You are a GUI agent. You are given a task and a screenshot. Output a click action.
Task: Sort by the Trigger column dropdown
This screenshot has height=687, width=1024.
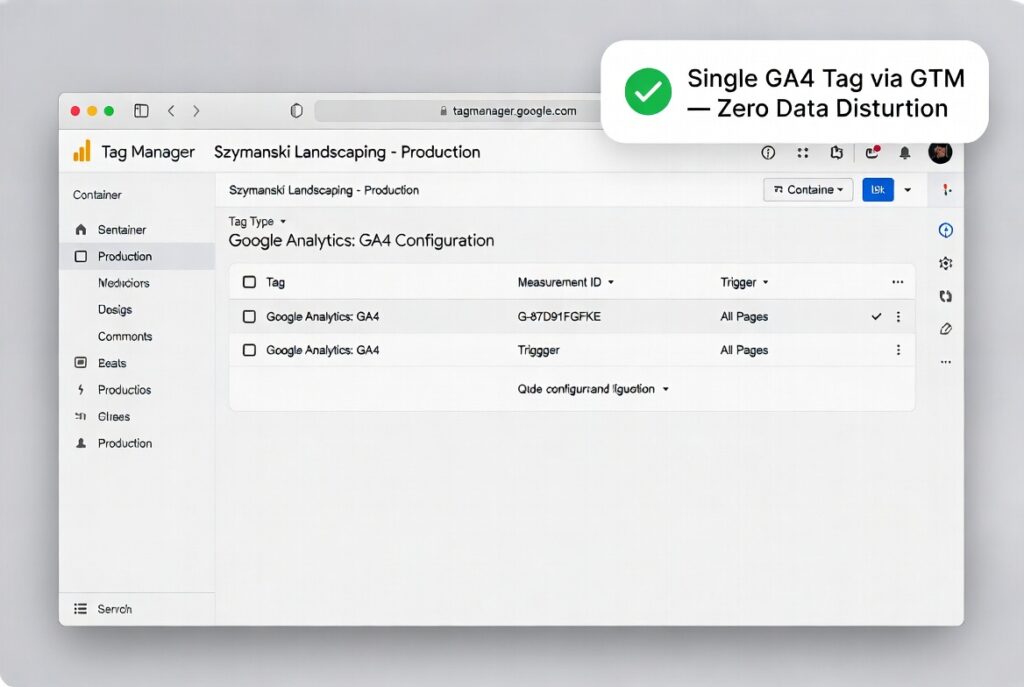coord(744,282)
